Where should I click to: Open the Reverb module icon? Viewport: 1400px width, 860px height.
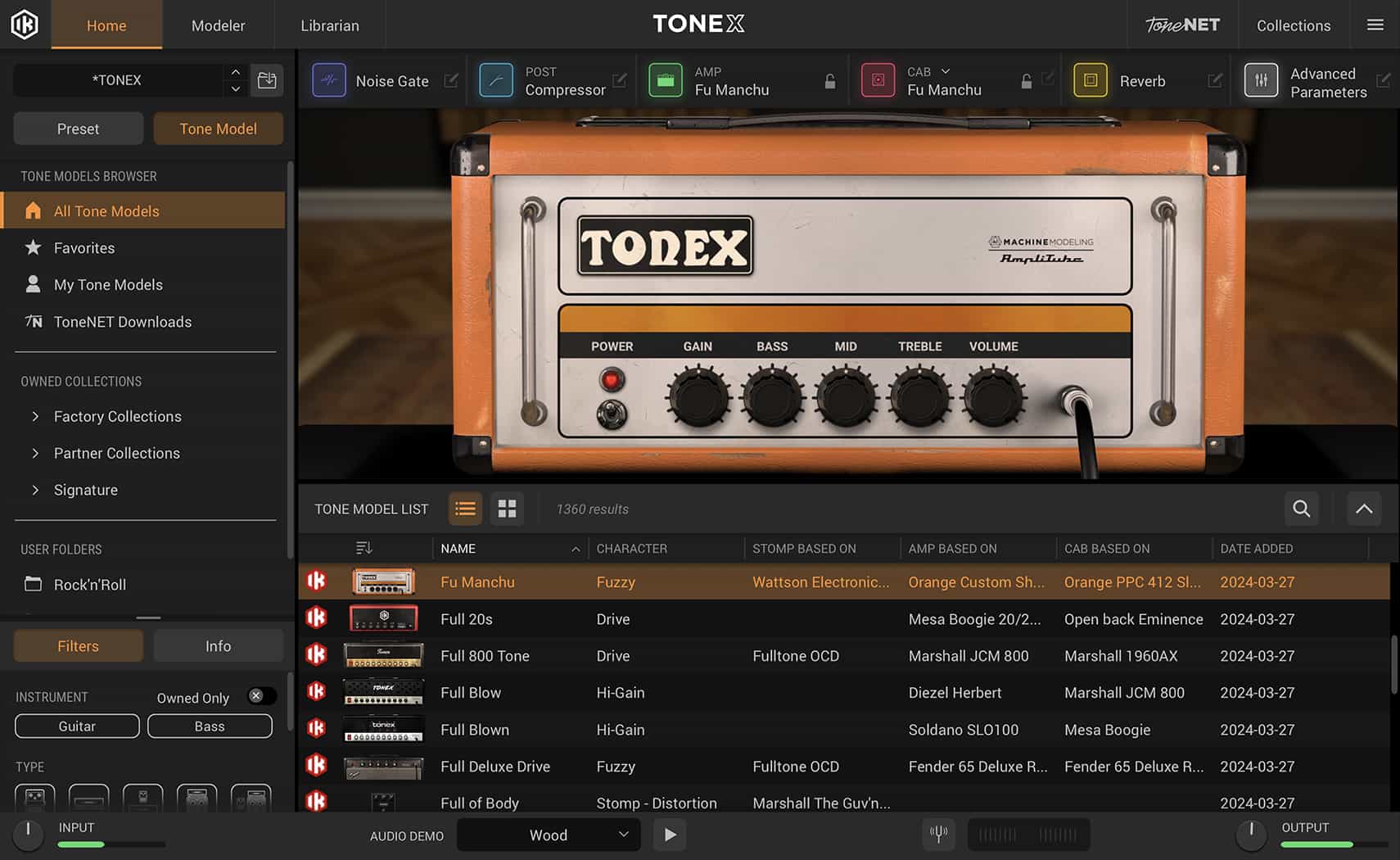1091,79
